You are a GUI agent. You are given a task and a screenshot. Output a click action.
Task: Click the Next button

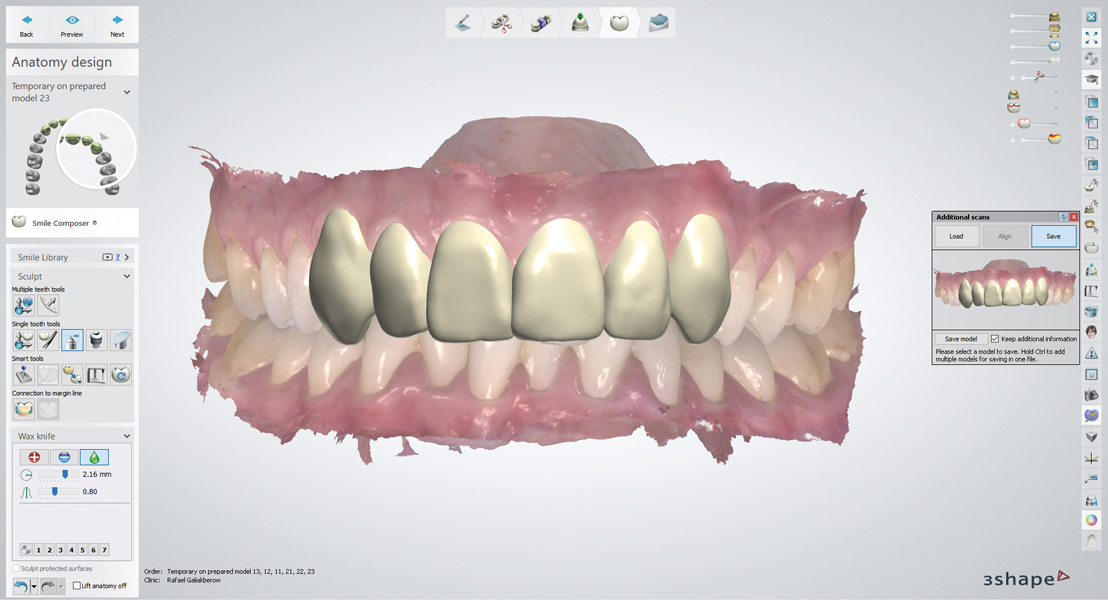pyautogui.click(x=117, y=25)
